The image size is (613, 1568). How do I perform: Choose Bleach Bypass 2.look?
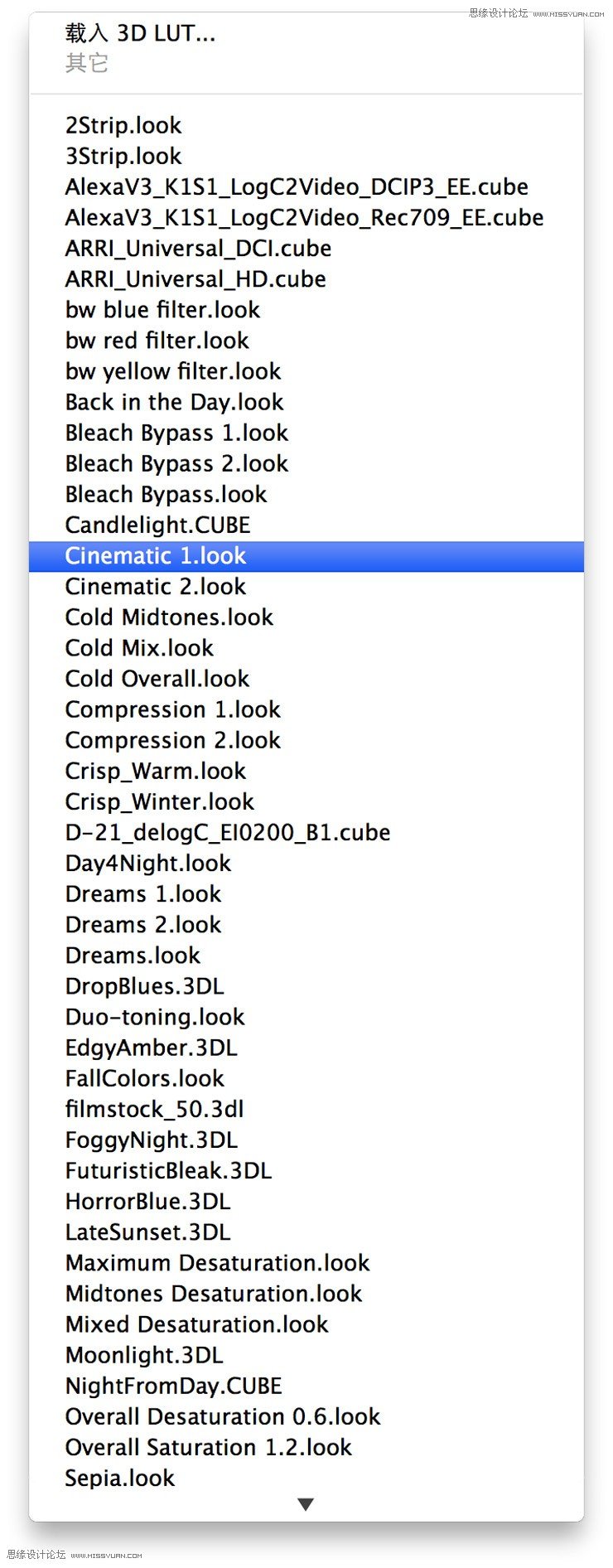coord(176,463)
